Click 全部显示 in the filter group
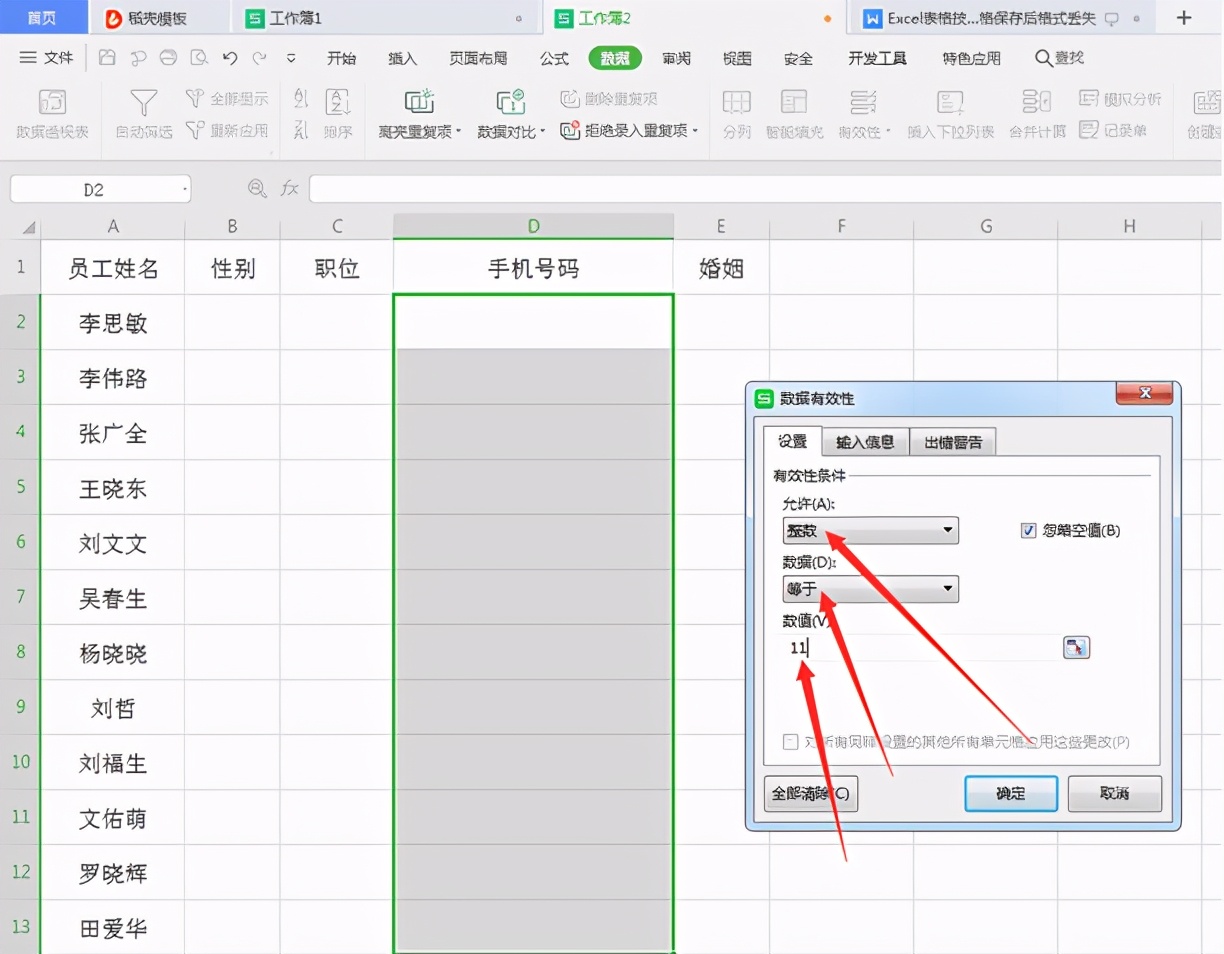This screenshot has width=1224, height=954. [227, 98]
